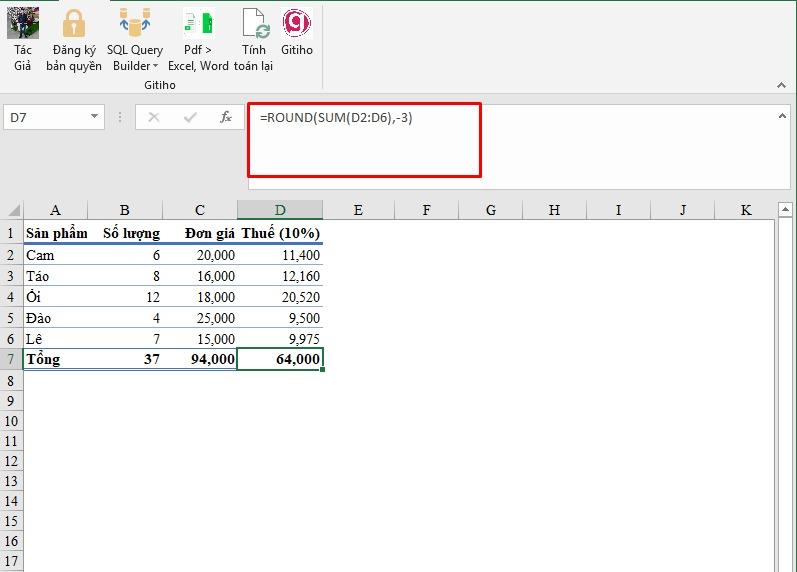Select column F header
The image size is (797, 572).
(x=426, y=209)
